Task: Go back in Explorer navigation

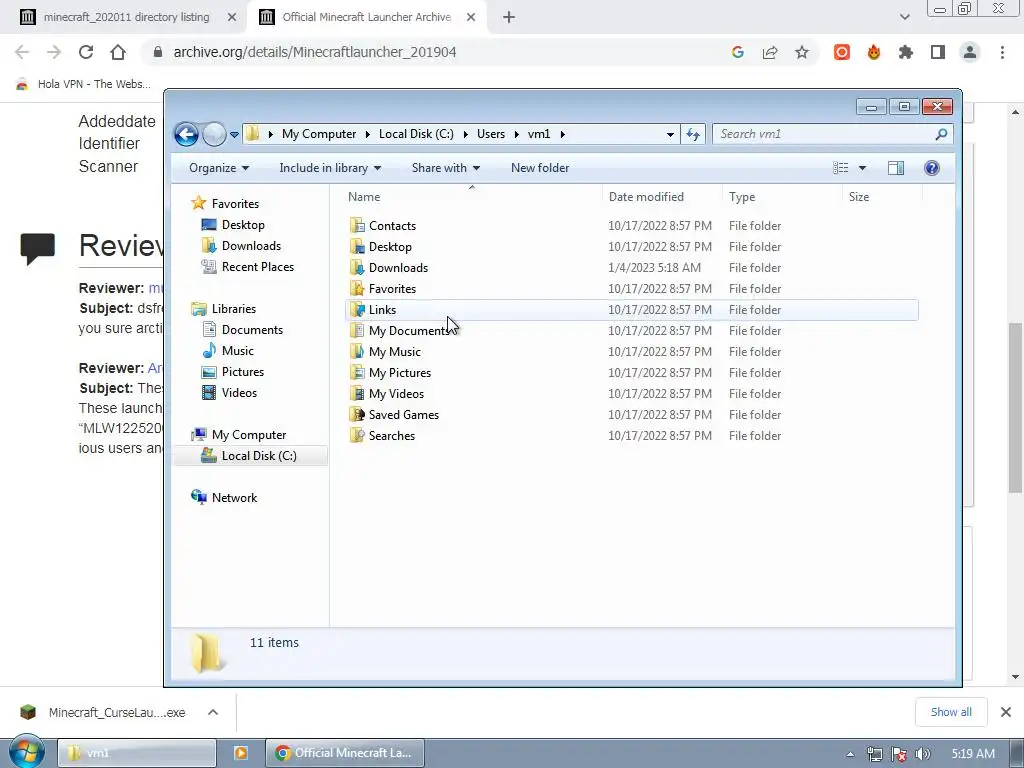Action: [x=186, y=135]
